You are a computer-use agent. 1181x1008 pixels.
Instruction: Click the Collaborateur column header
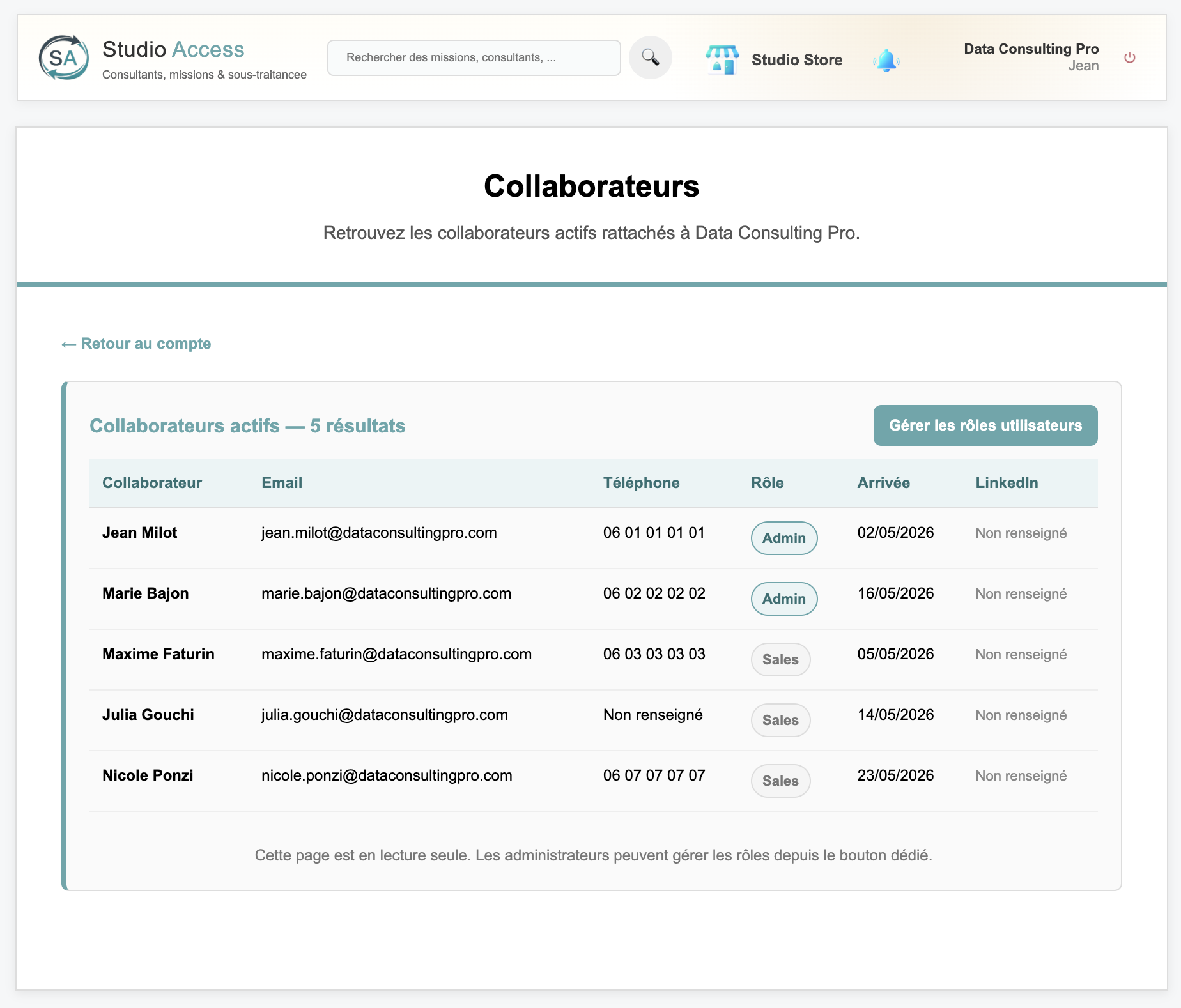(152, 483)
